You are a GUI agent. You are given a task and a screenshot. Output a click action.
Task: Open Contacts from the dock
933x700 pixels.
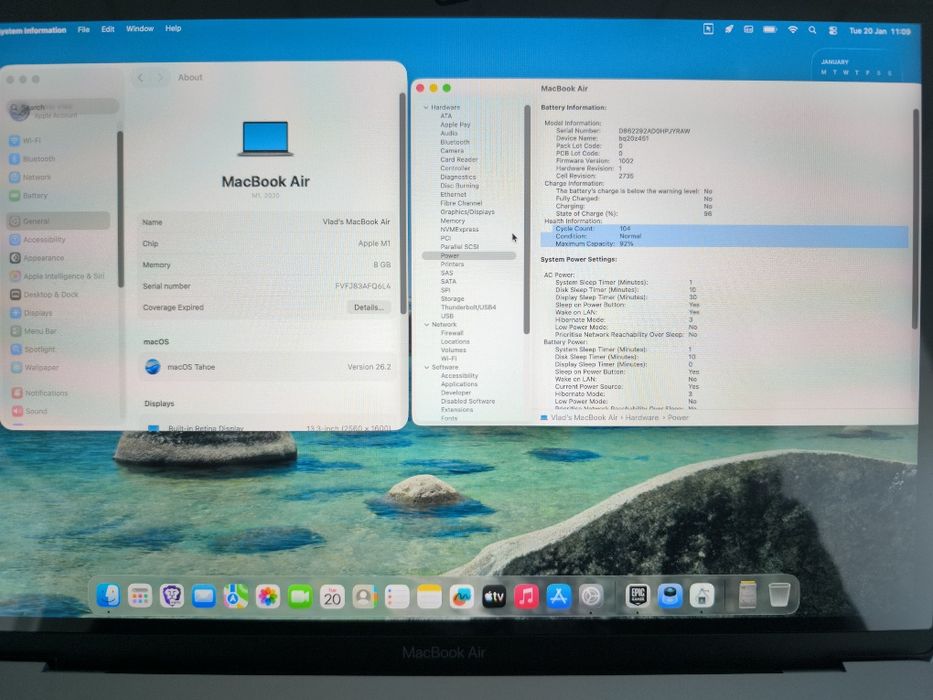point(365,597)
